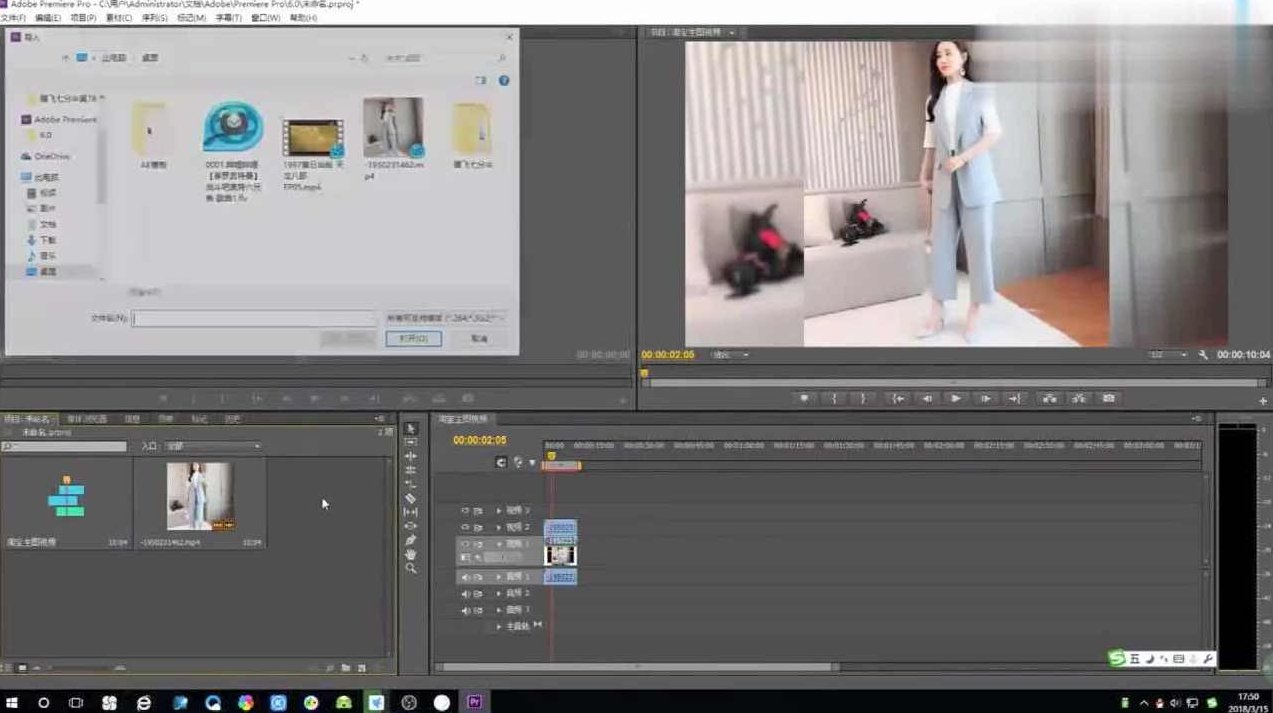Choose the Zoom tool magnifier icon

click(x=411, y=568)
